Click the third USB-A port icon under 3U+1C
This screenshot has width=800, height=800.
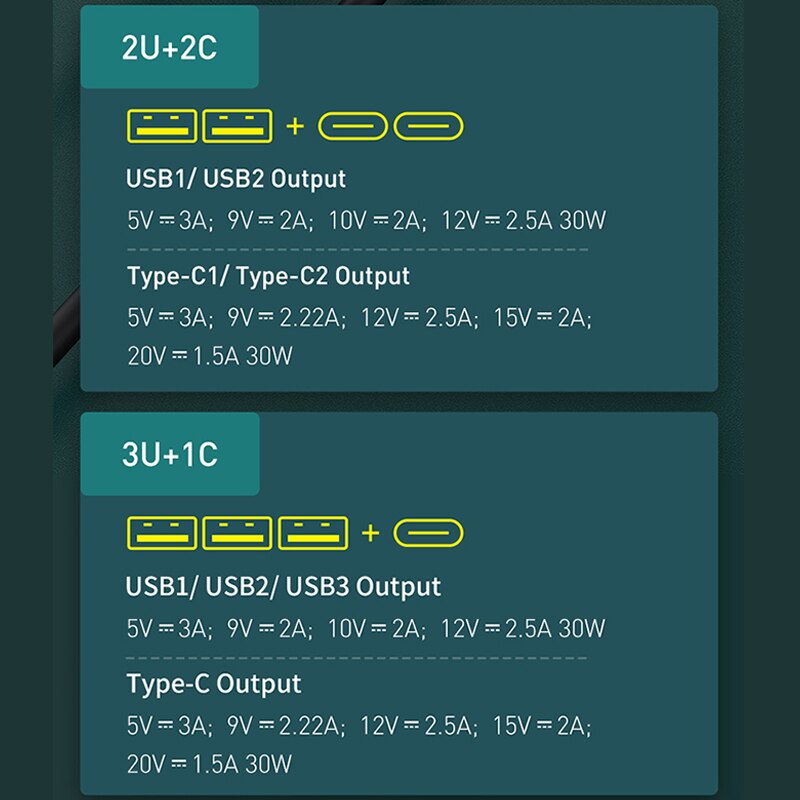313,533
